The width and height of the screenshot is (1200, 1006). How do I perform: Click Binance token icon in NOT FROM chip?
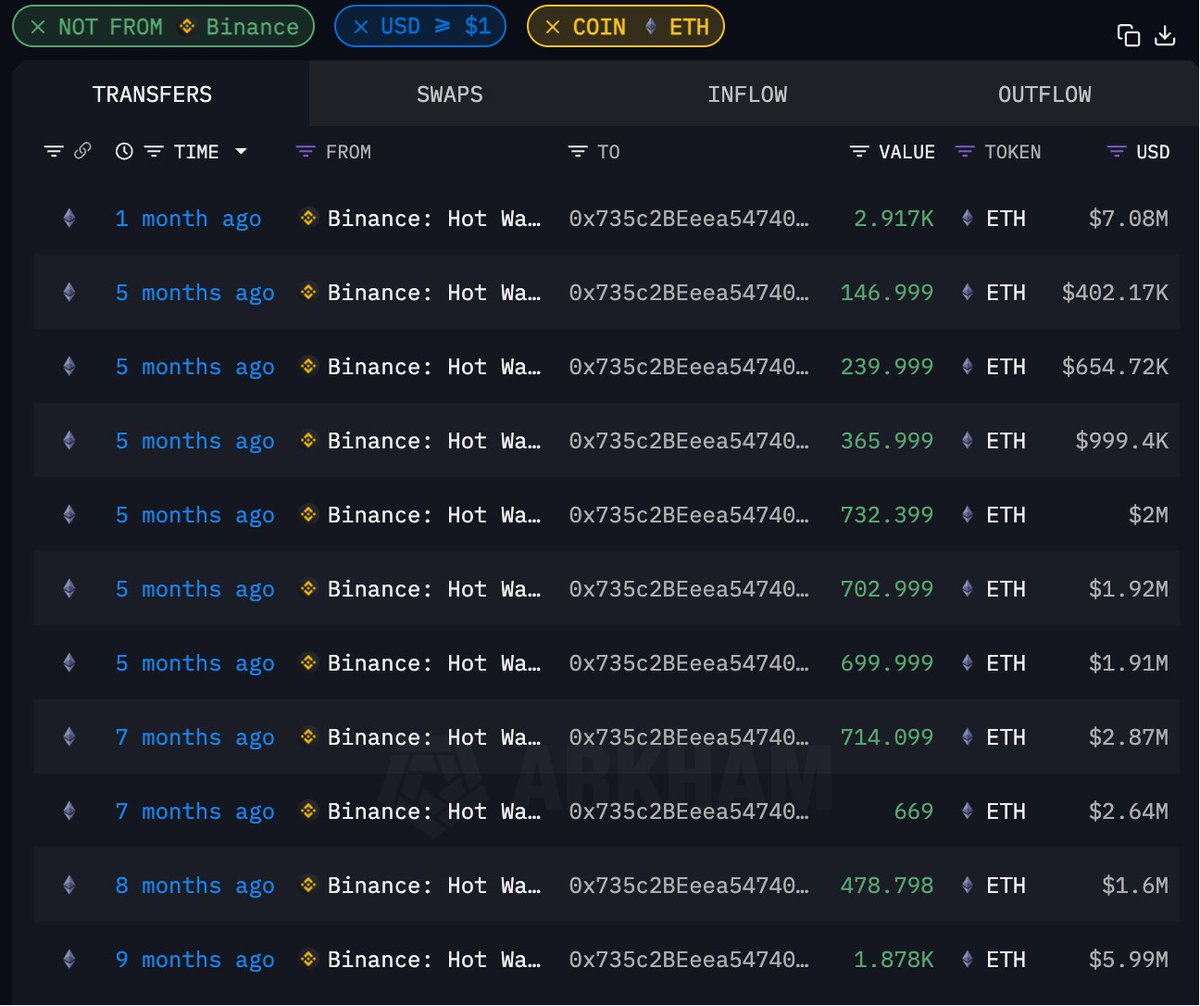[186, 27]
